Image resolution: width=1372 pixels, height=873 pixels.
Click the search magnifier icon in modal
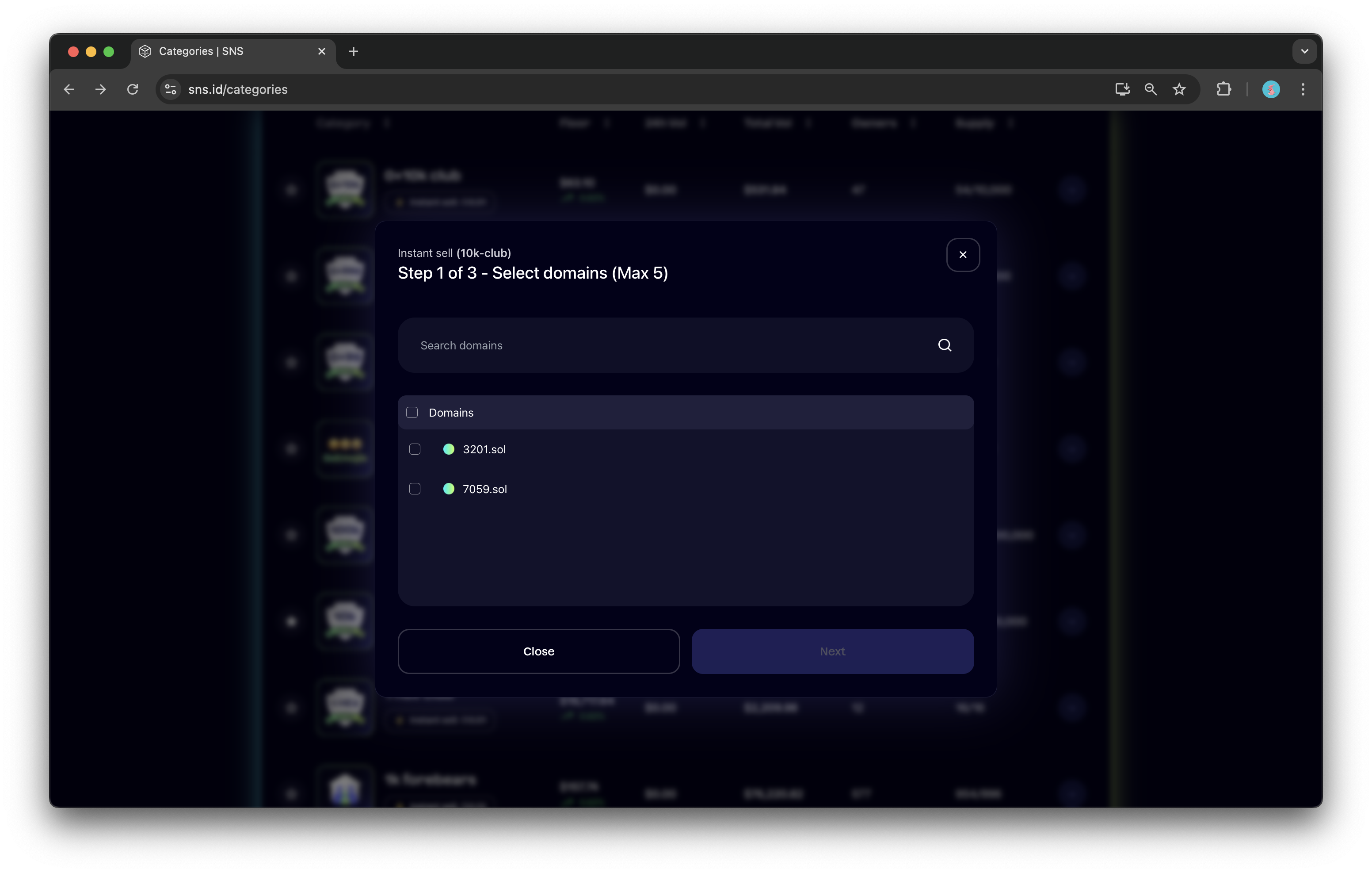944,345
